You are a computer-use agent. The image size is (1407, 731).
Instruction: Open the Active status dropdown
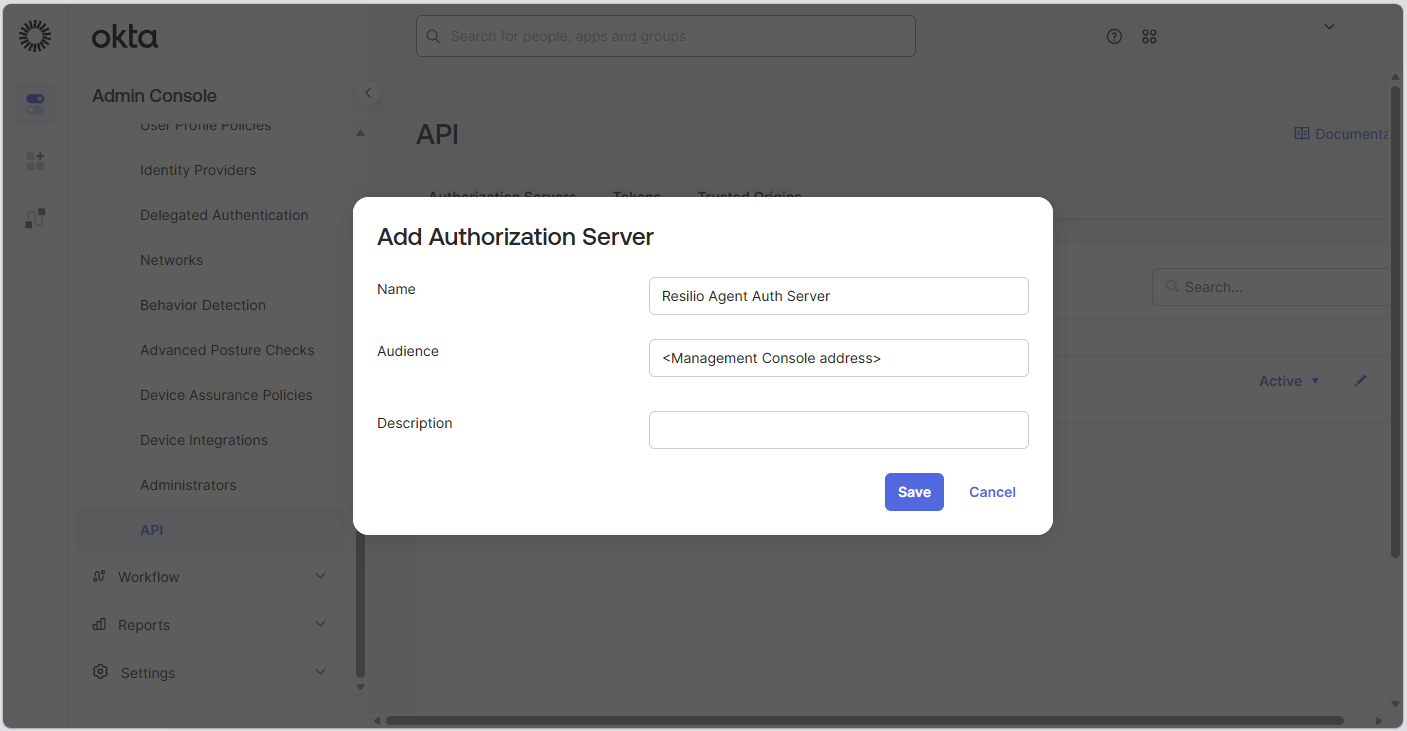[x=1289, y=381]
